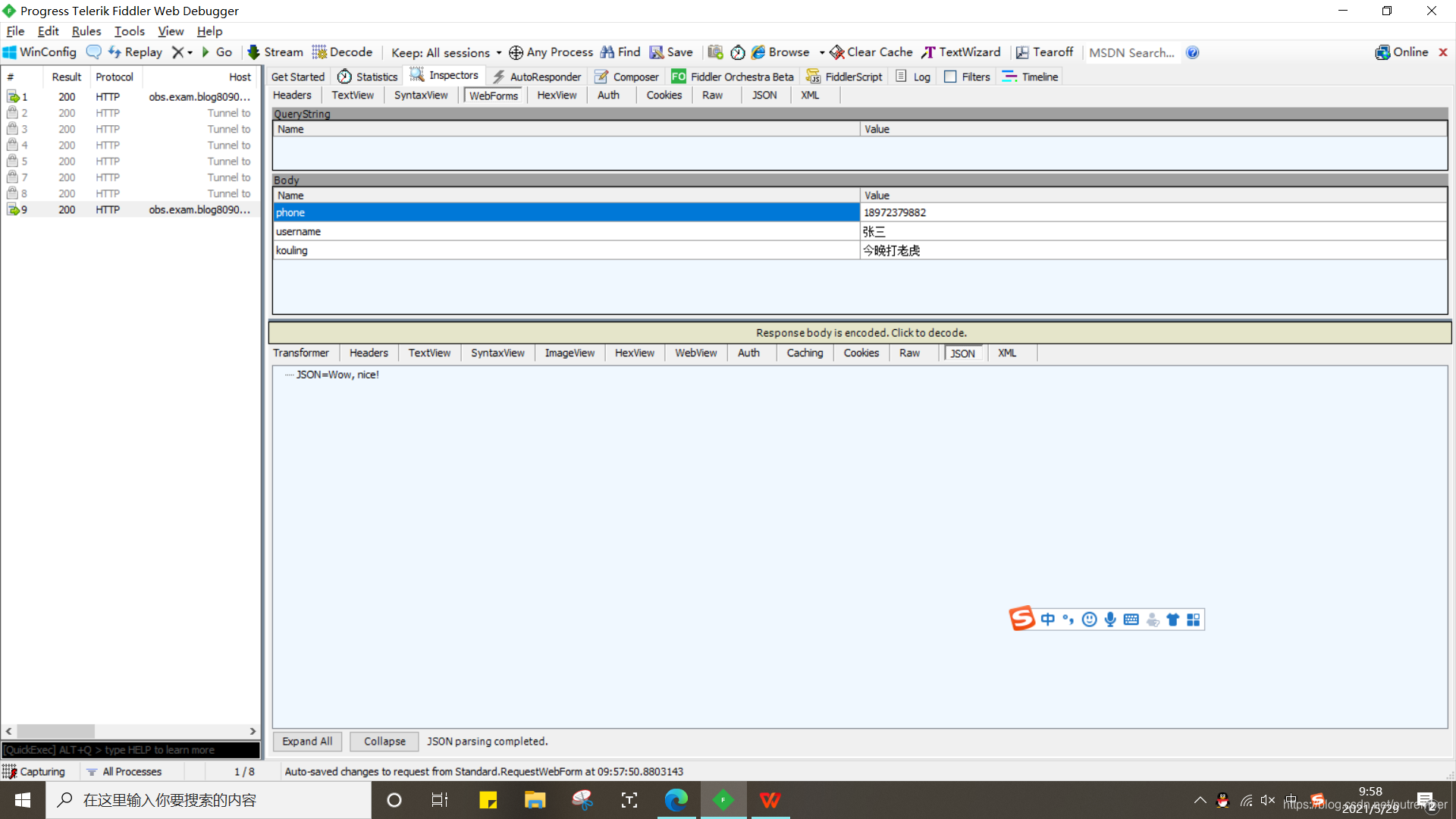
Task: Click the MSDN Search field
Action: point(1132,52)
